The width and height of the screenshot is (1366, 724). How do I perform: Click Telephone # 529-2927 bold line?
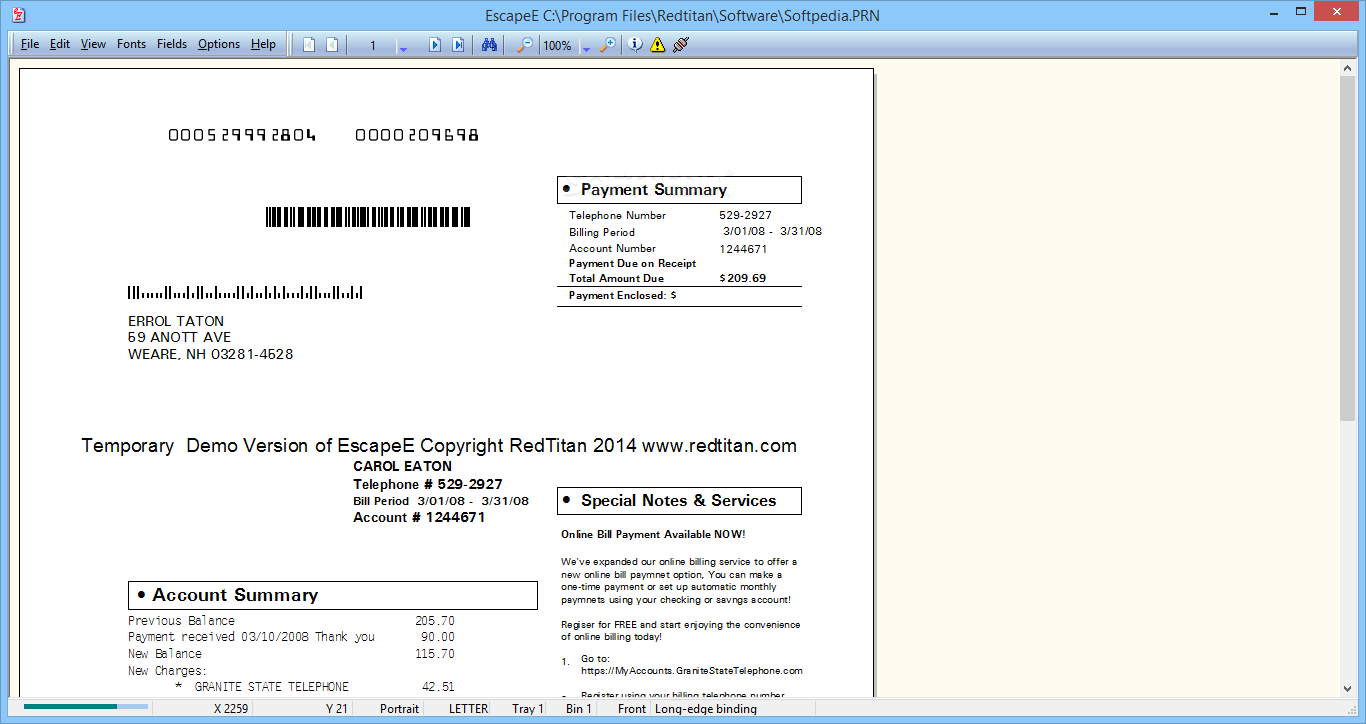428,484
